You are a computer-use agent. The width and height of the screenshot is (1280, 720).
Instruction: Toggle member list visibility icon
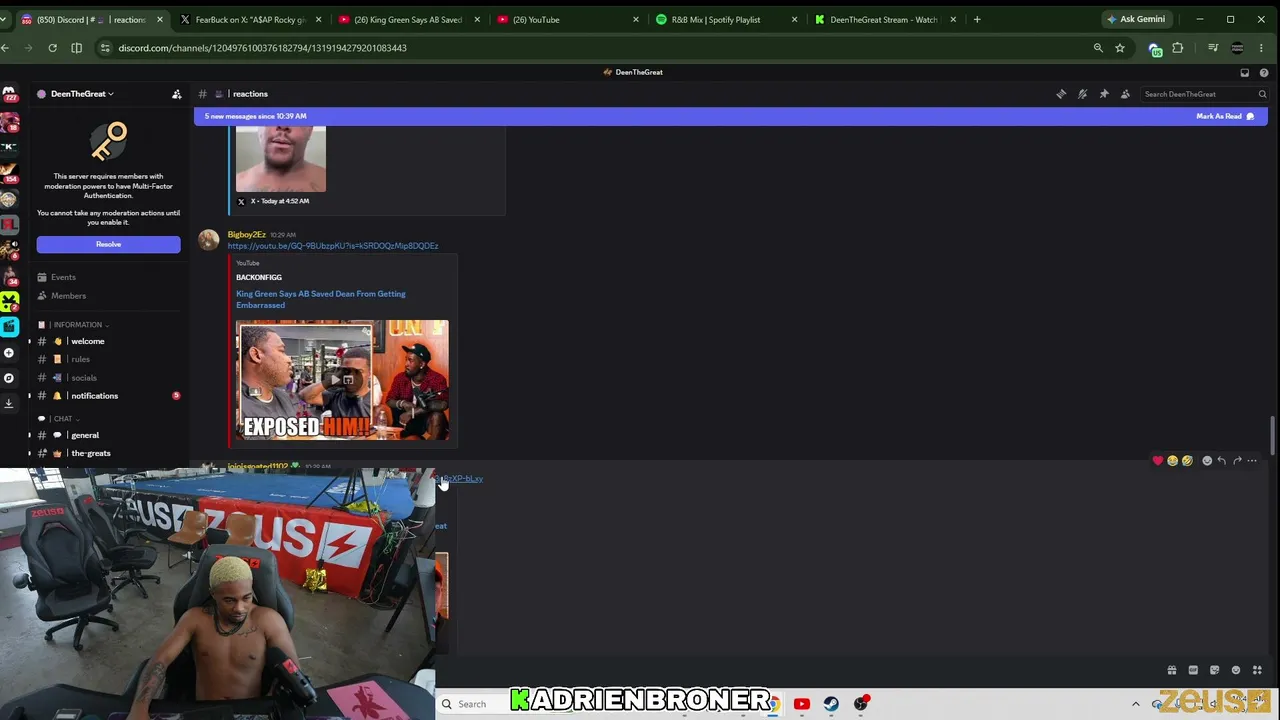pos(1125,94)
